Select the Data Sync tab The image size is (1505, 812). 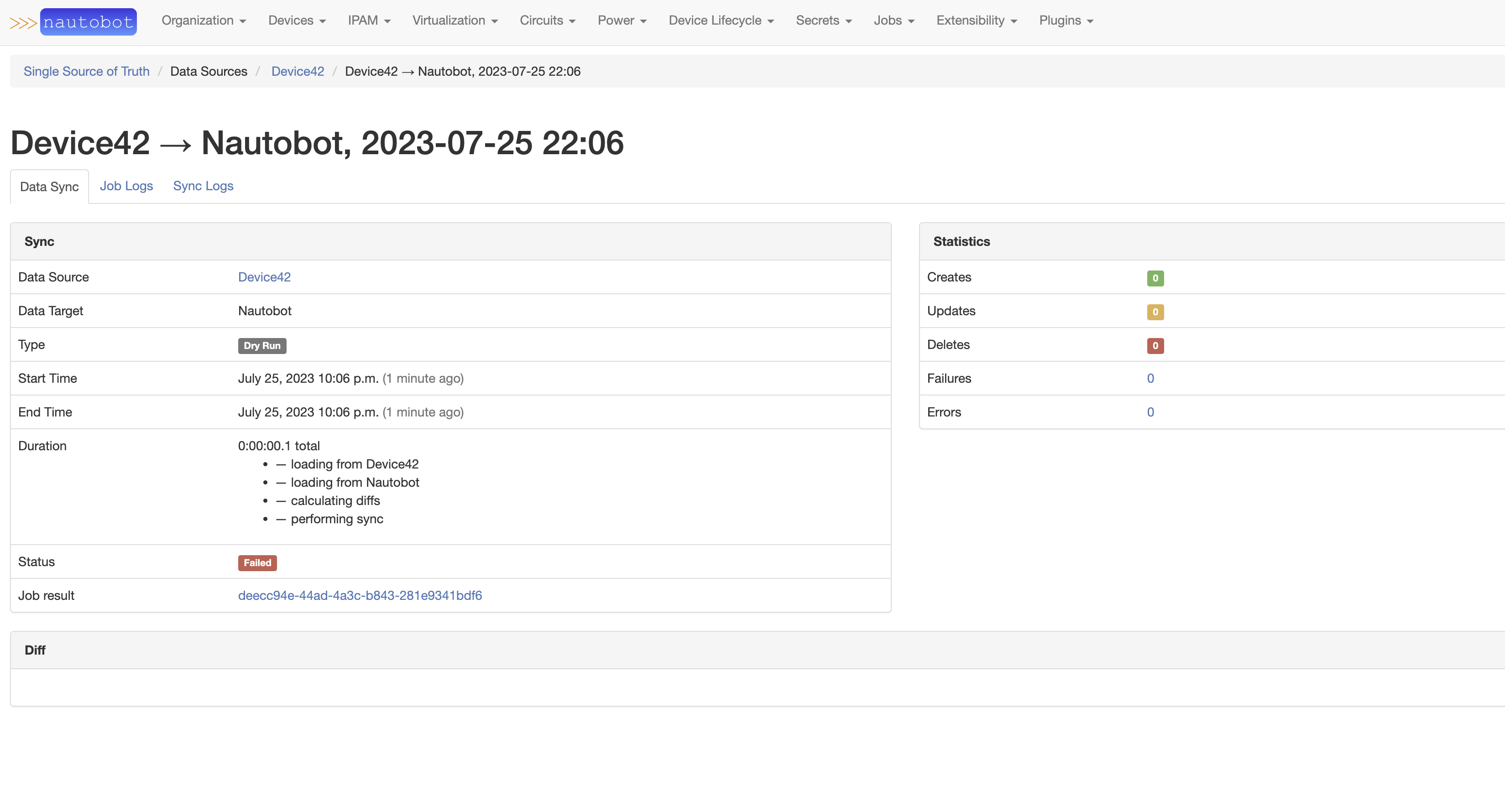(x=49, y=187)
